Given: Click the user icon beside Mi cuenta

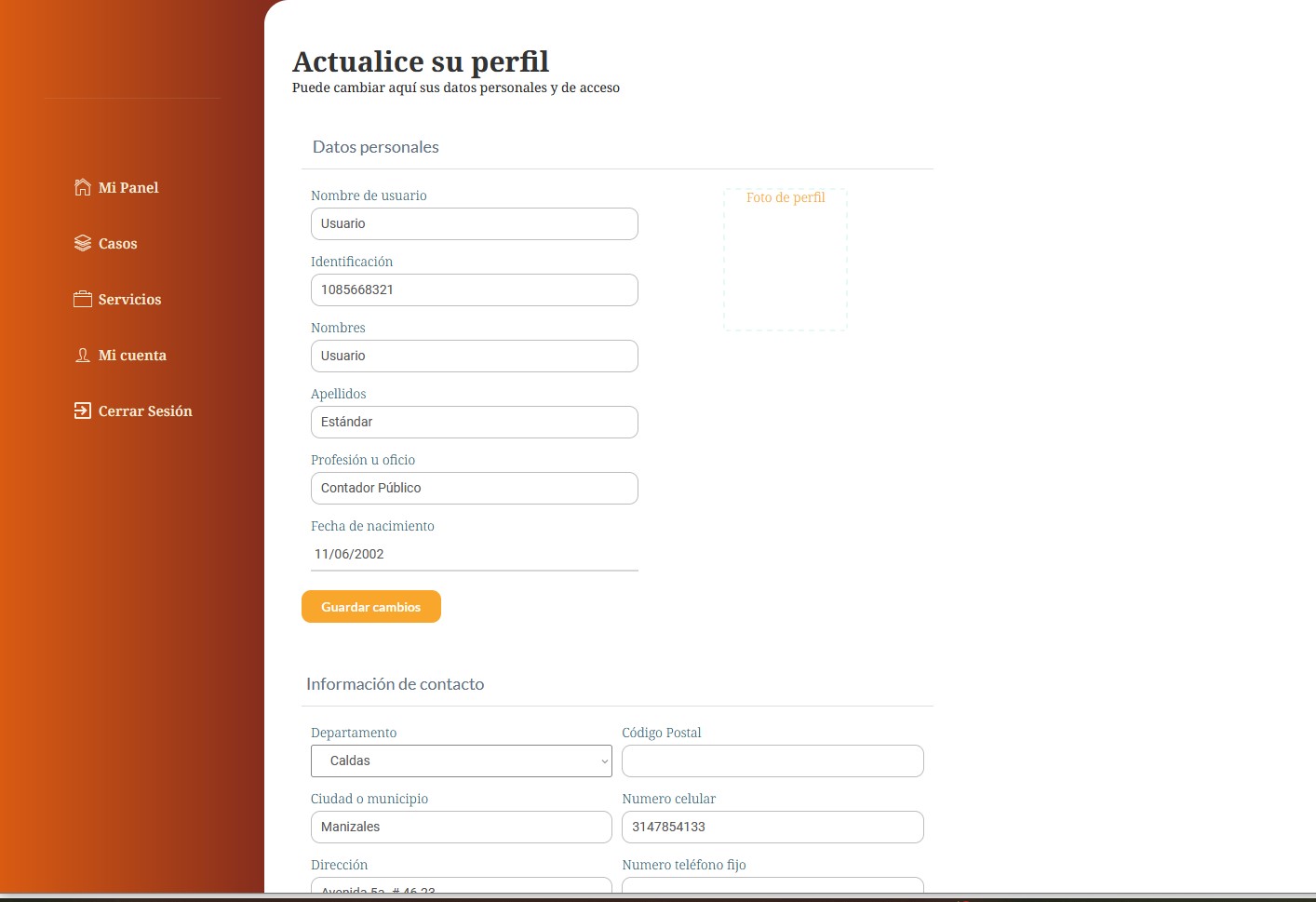Looking at the screenshot, I should pyautogui.click(x=83, y=355).
